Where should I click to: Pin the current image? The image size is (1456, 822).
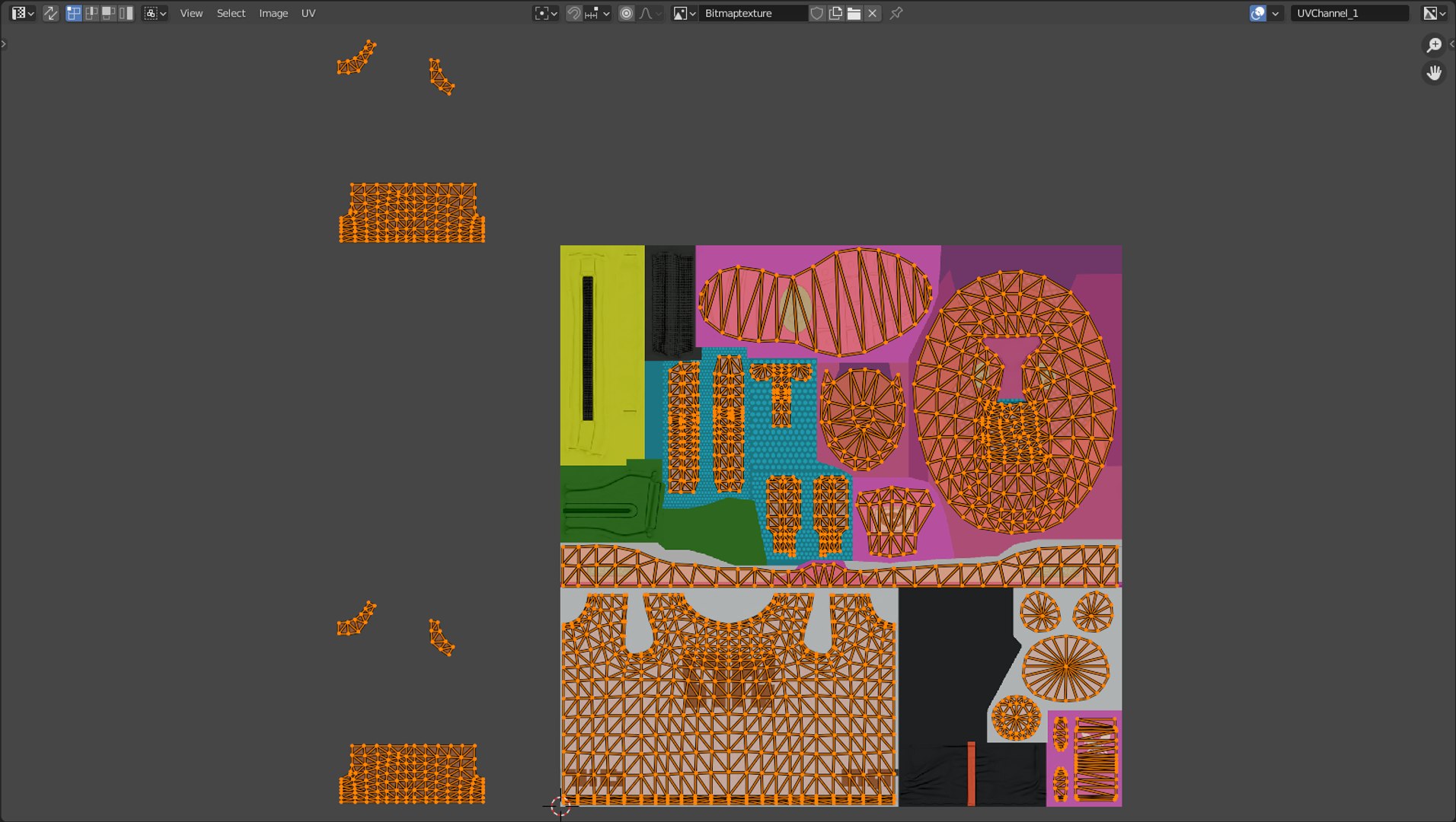click(896, 13)
